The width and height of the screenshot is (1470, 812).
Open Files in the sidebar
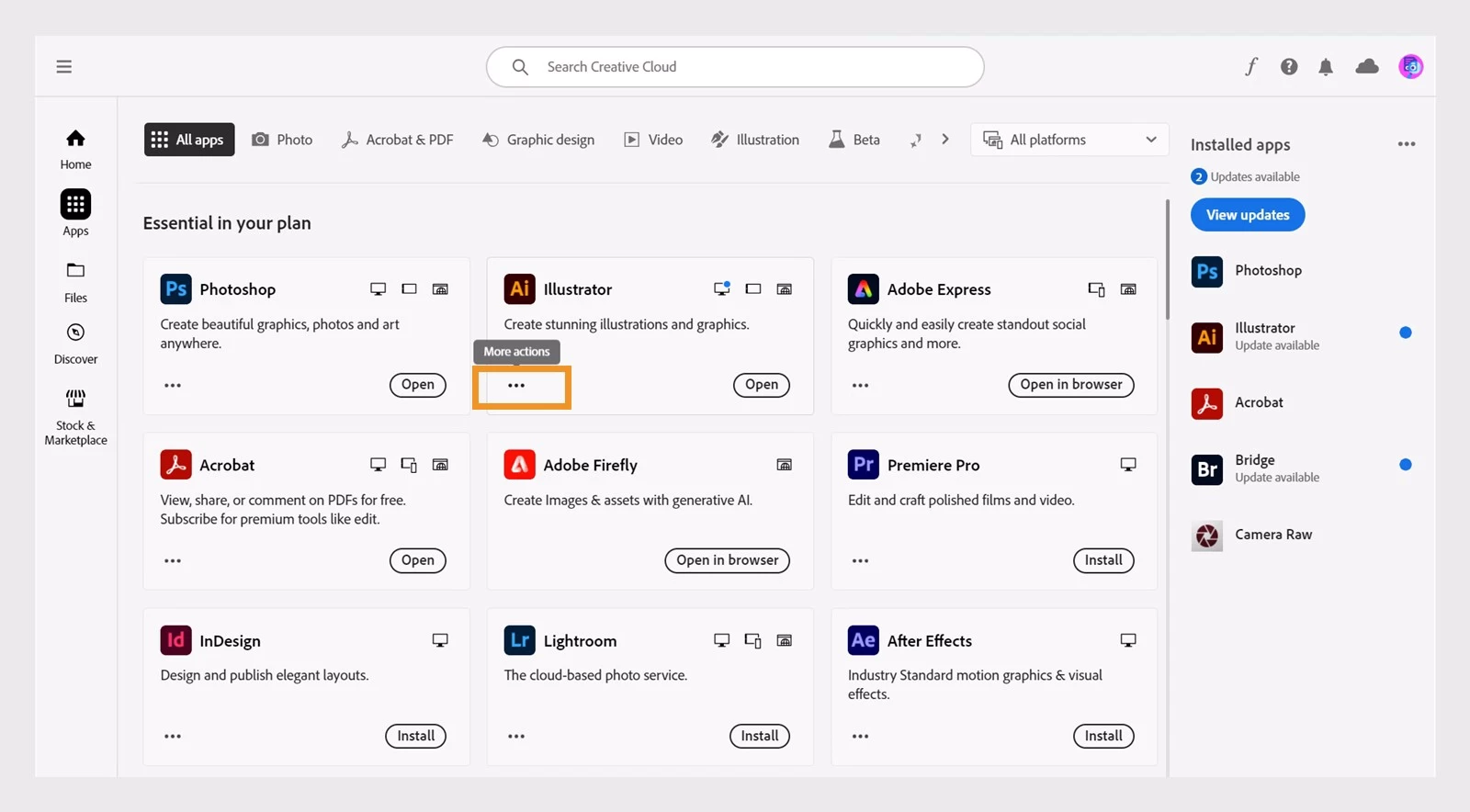click(x=75, y=282)
